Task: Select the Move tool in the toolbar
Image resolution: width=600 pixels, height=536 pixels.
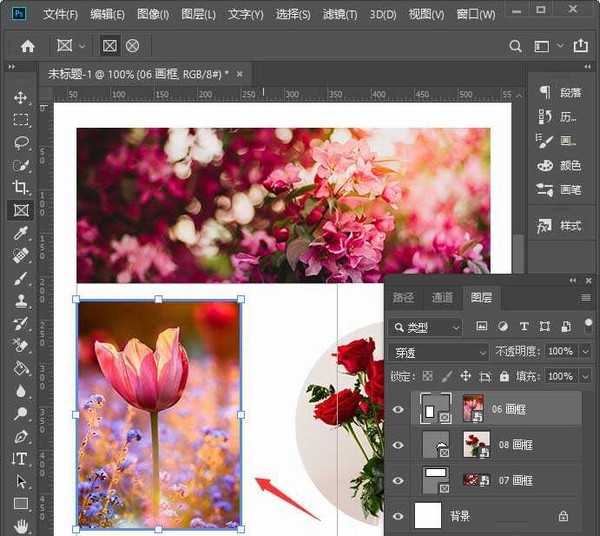Action: pyautogui.click(x=20, y=98)
